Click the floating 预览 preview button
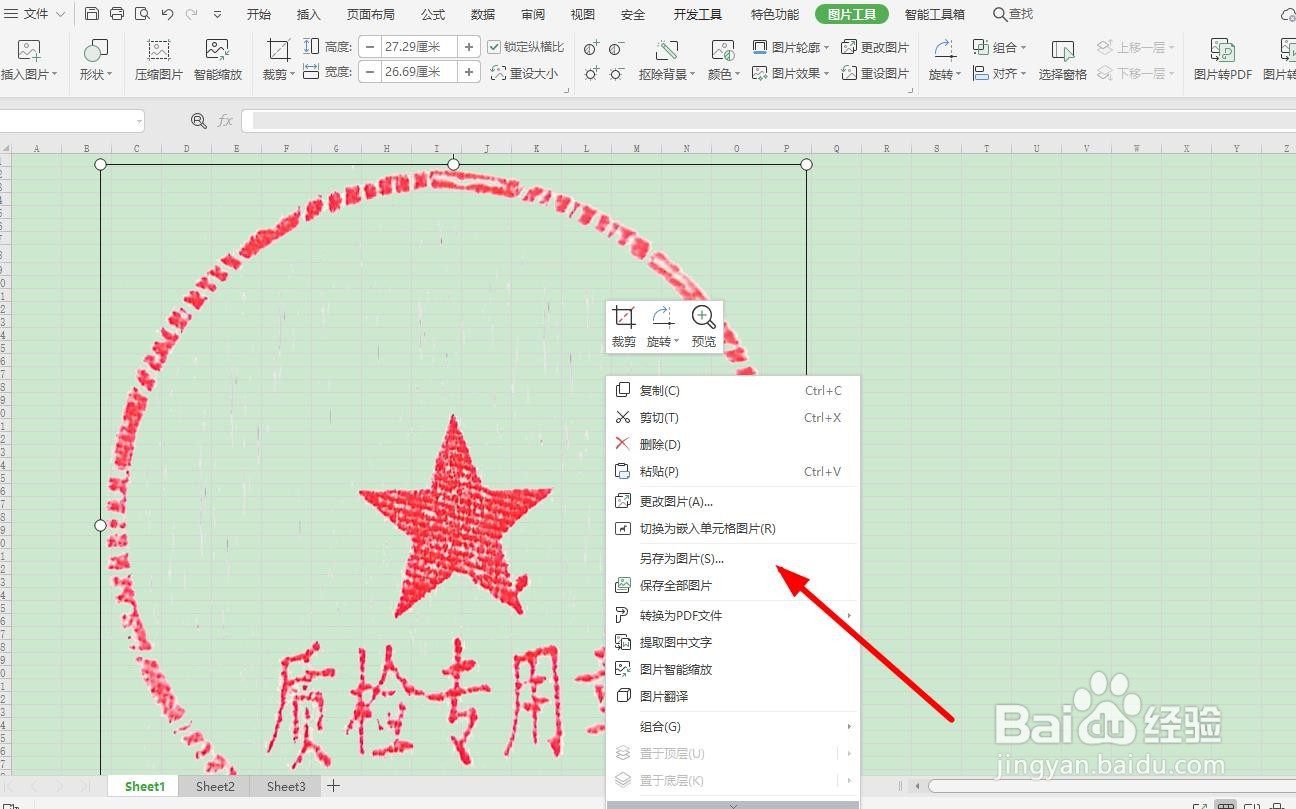This screenshot has width=1296, height=809. tap(704, 326)
